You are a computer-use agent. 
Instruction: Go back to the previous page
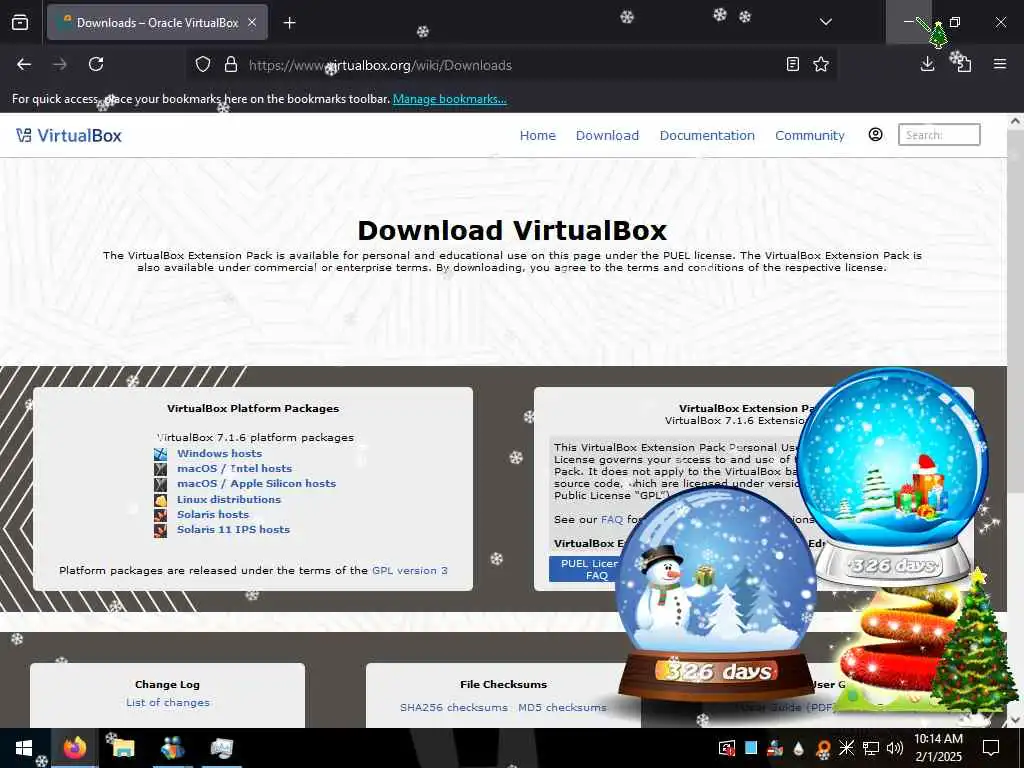(24, 65)
